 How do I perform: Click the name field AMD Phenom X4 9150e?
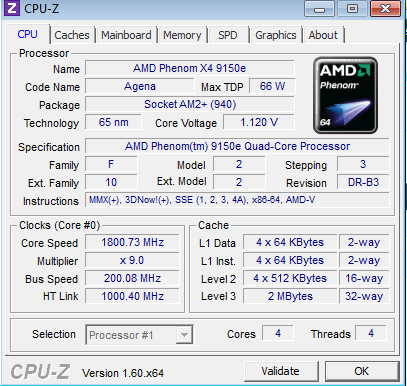[x=190, y=68]
